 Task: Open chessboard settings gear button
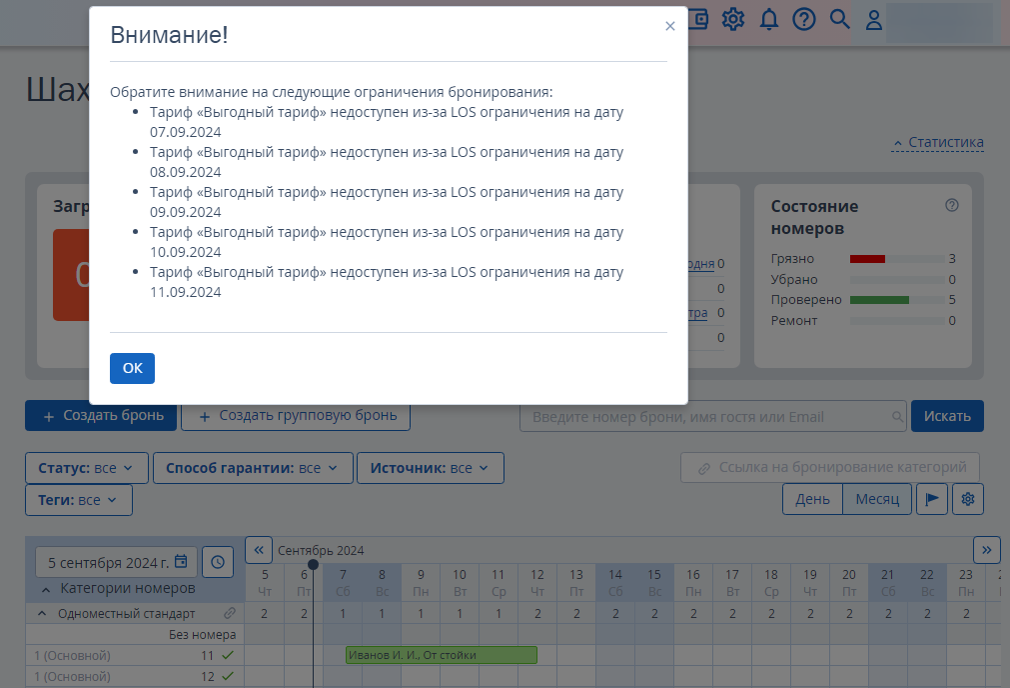pyautogui.click(x=967, y=499)
